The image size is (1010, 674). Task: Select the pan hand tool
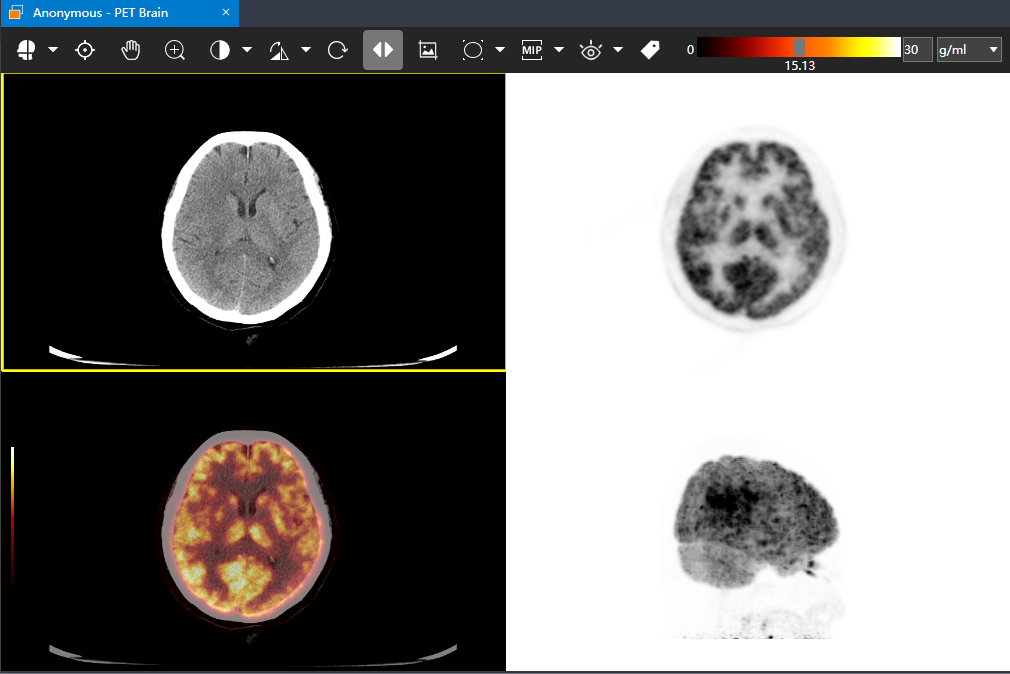131,50
